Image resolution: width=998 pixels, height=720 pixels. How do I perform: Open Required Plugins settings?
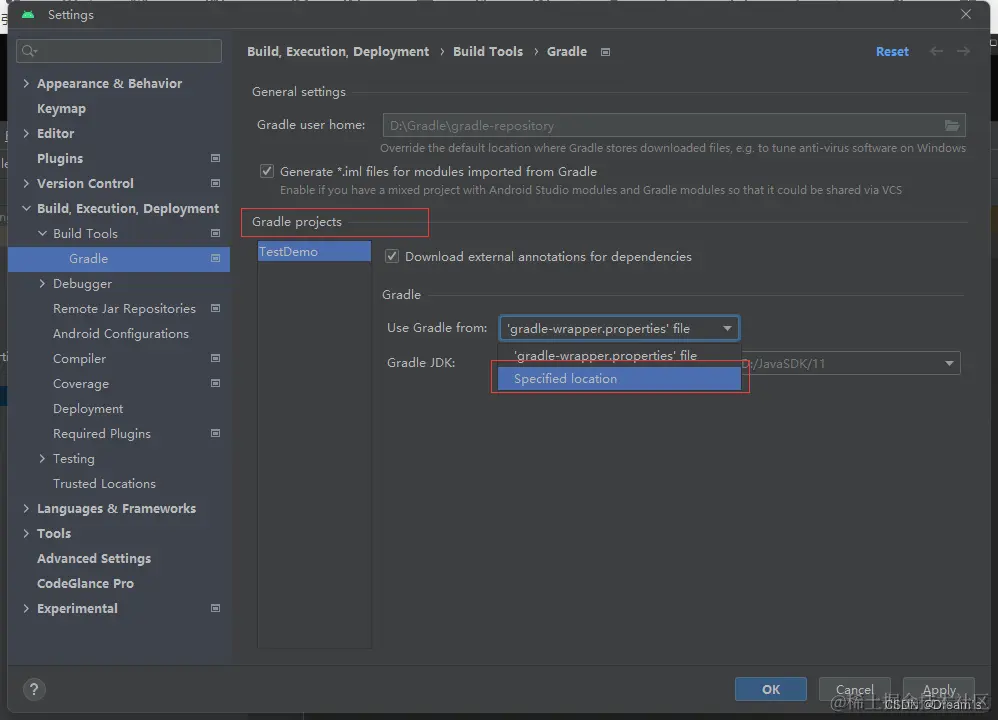click(102, 434)
